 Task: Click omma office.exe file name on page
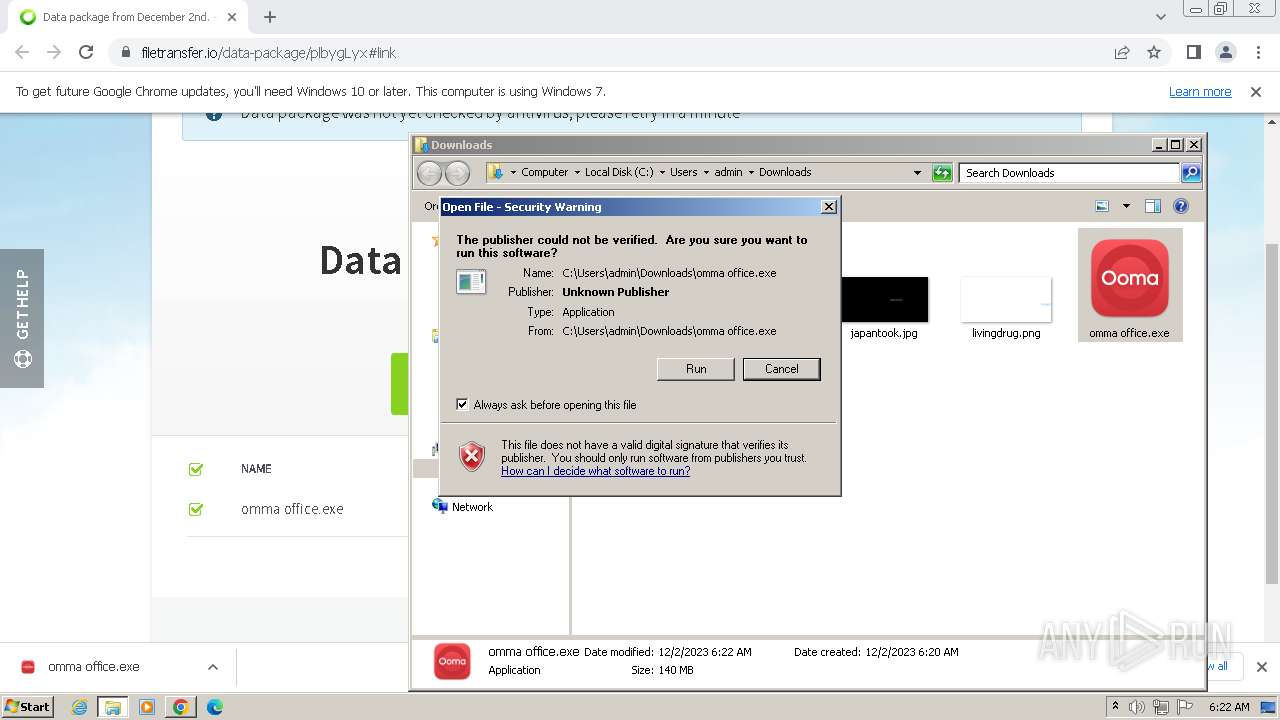[x=292, y=509]
